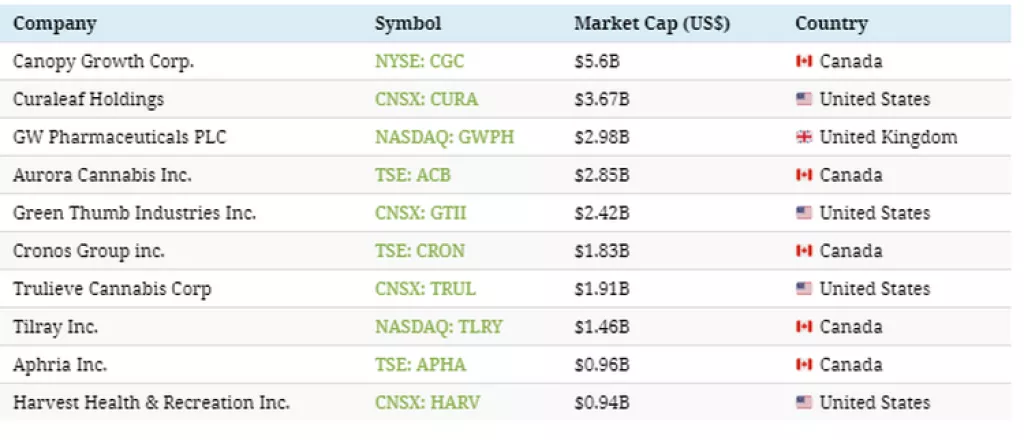Image resolution: width=1024 pixels, height=440 pixels.
Task: Click the Canada flag in Canopy Growth row
Action: 802,61
